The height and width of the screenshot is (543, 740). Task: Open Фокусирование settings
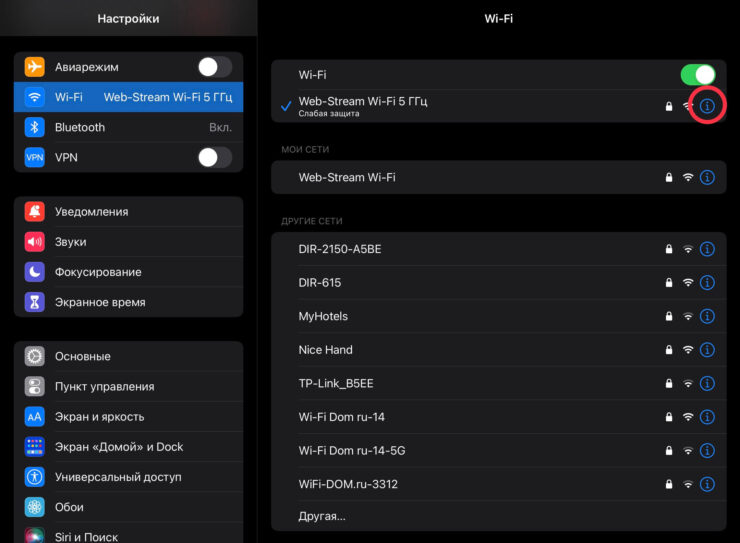point(128,272)
